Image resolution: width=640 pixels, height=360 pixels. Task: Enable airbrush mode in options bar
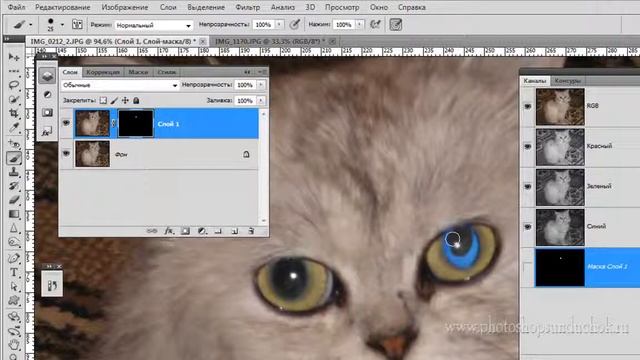[375, 24]
